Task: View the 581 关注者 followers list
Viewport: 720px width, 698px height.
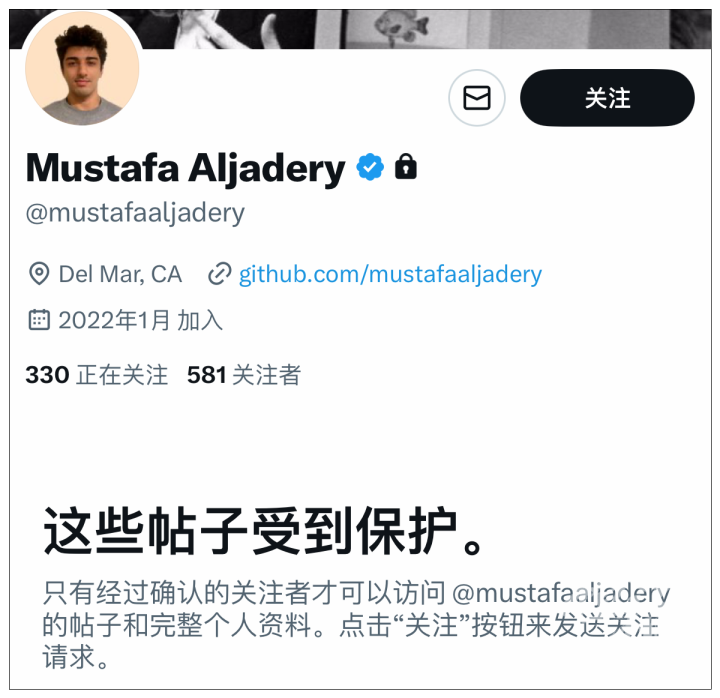Action: [244, 375]
